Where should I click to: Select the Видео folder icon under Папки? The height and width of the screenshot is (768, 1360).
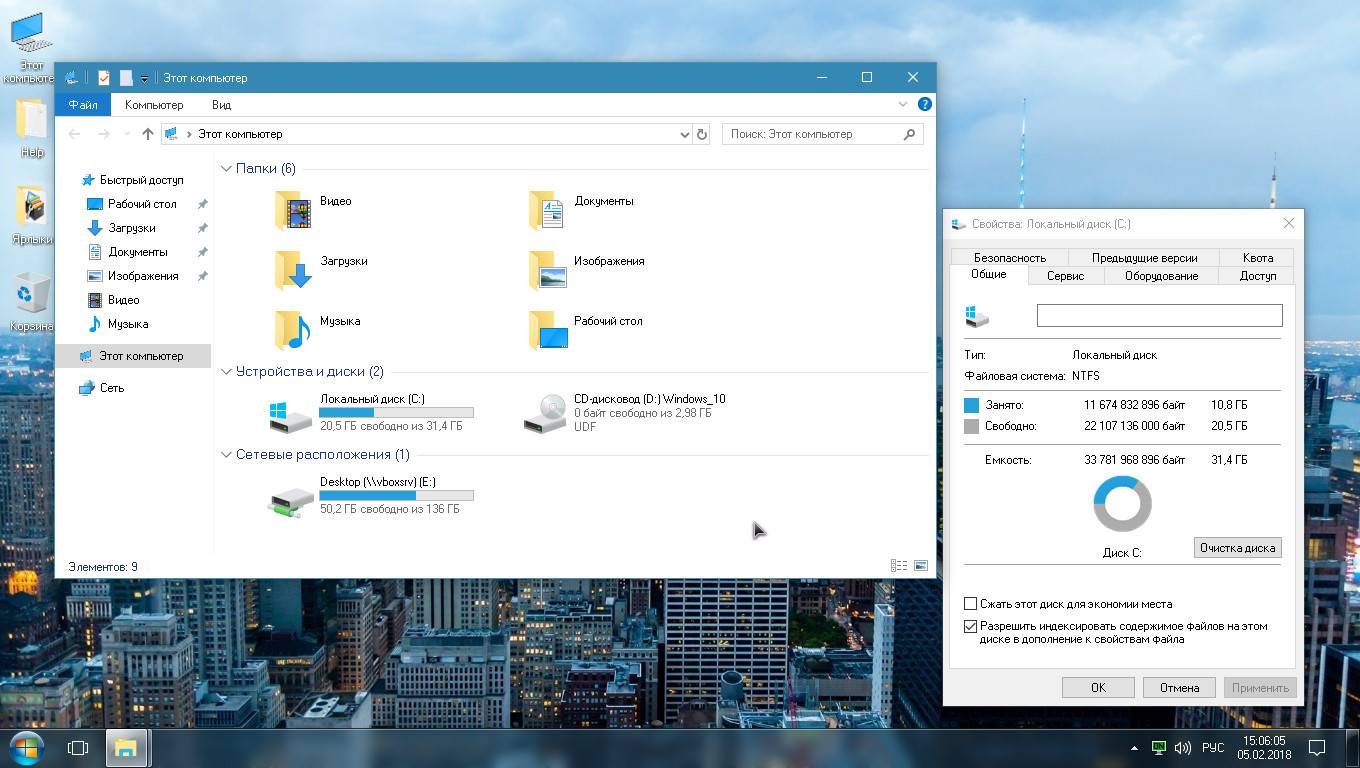[x=294, y=210]
